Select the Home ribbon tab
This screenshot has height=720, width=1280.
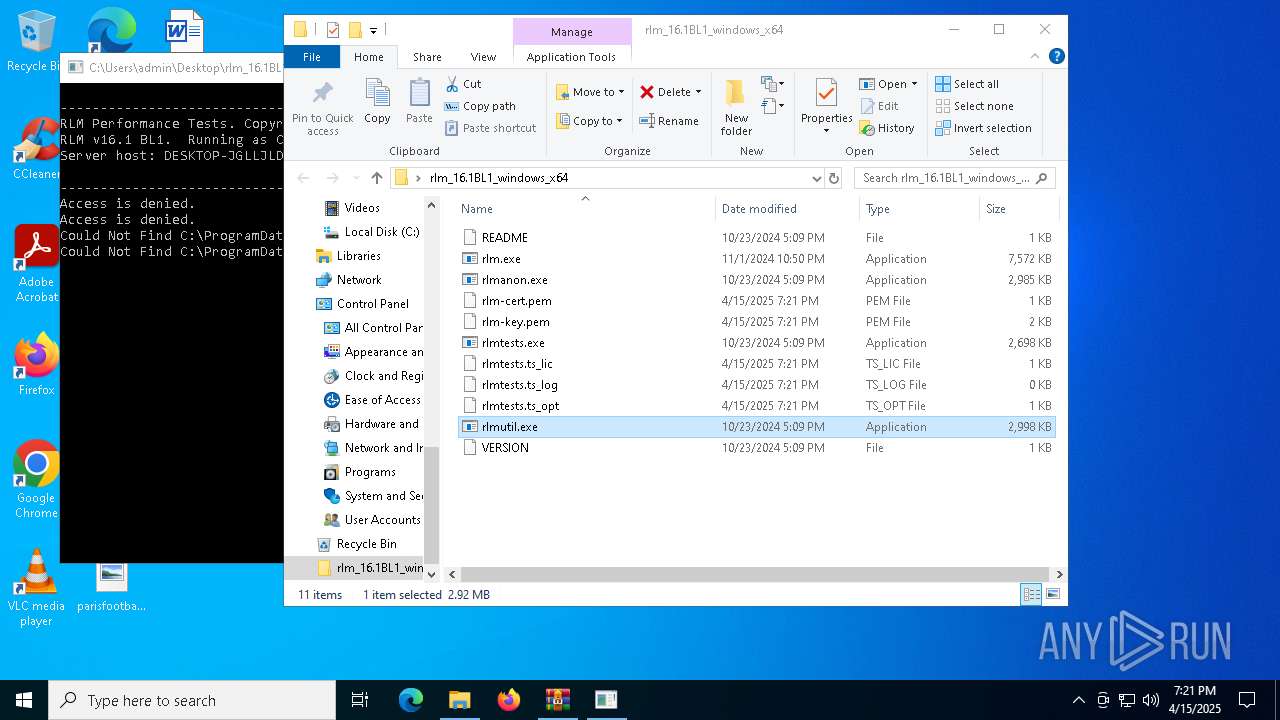[x=368, y=57]
